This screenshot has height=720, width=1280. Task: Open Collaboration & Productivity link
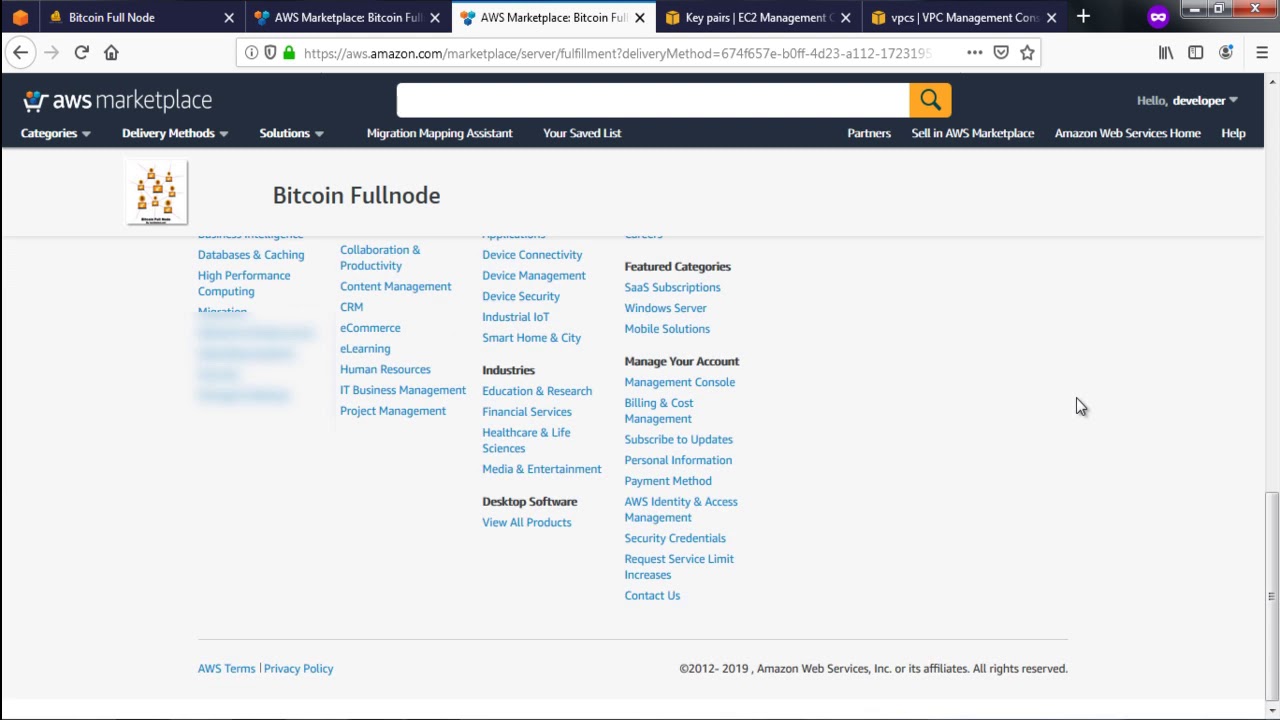coord(380,258)
